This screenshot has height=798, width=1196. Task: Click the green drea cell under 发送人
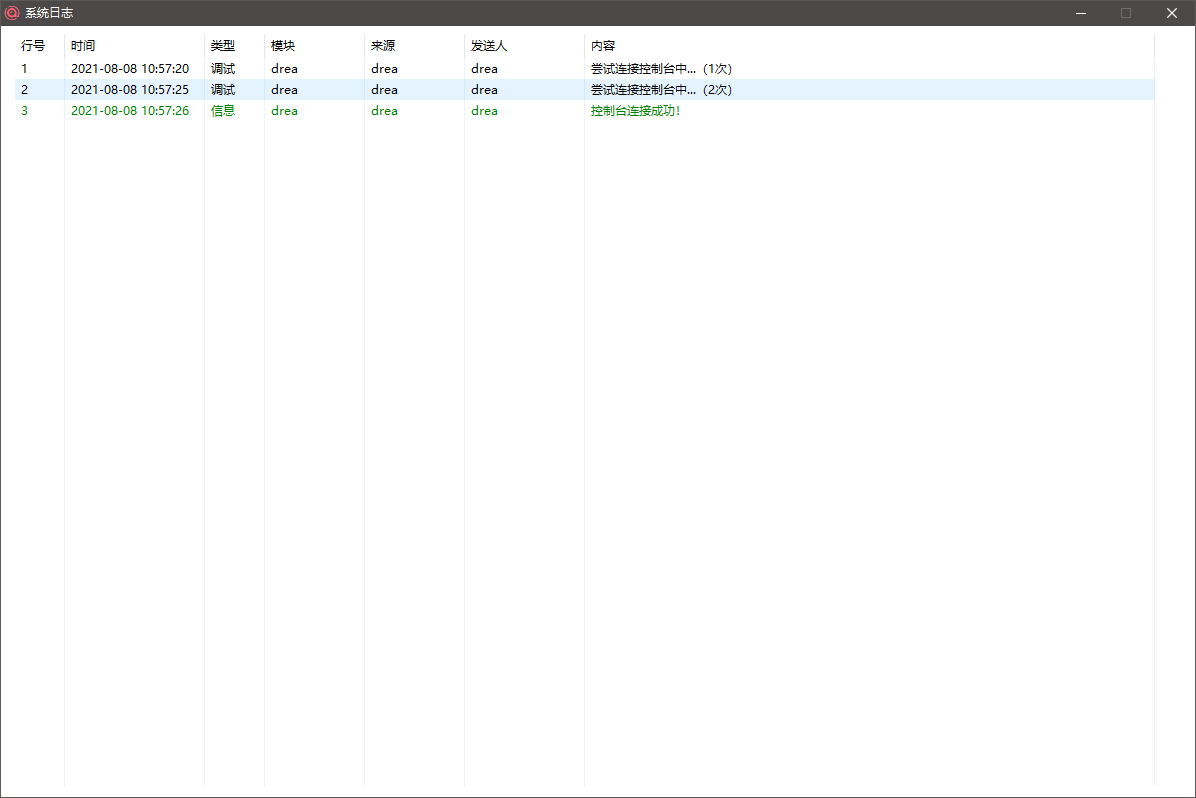[485, 111]
